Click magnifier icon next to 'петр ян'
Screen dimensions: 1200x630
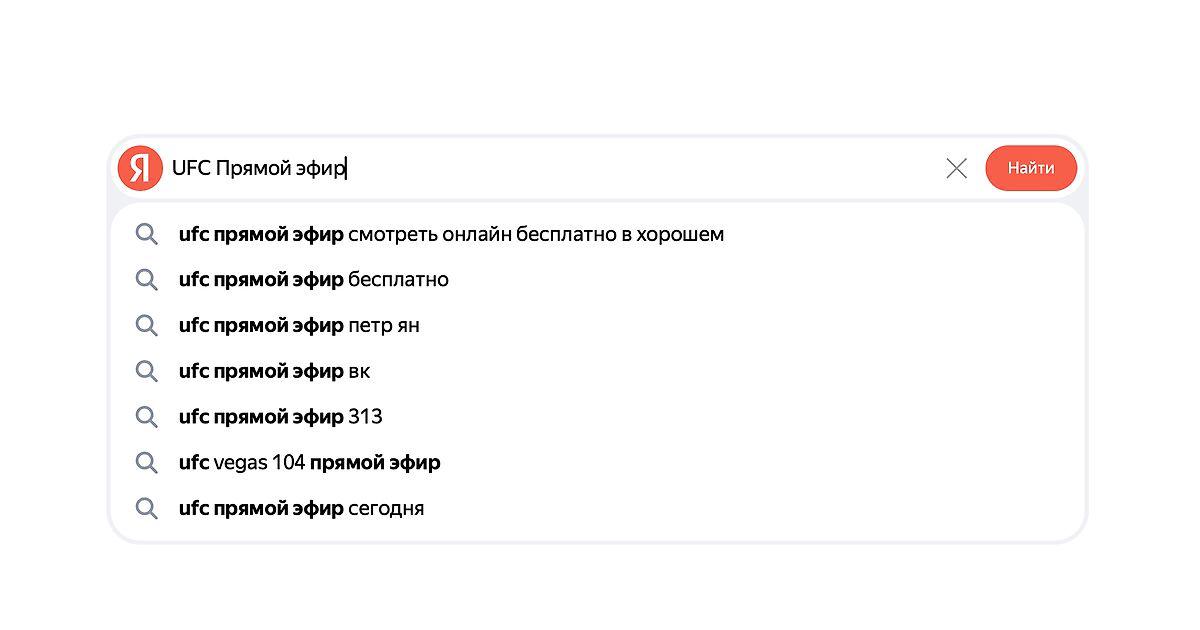click(x=147, y=326)
